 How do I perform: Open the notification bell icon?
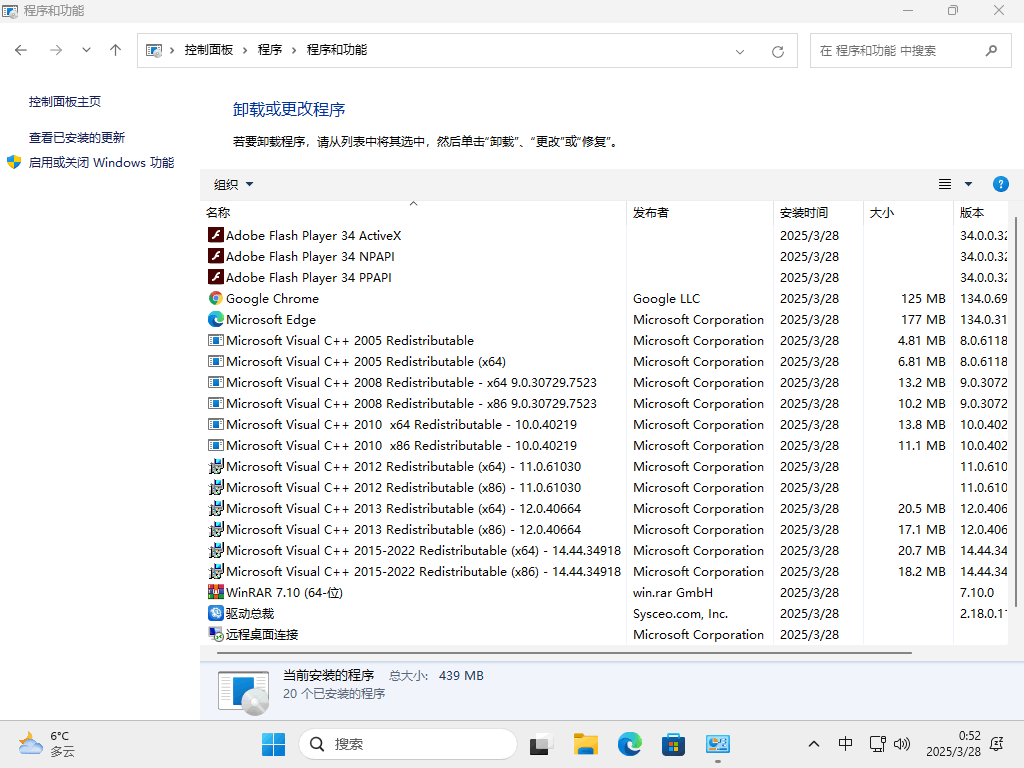tap(997, 744)
